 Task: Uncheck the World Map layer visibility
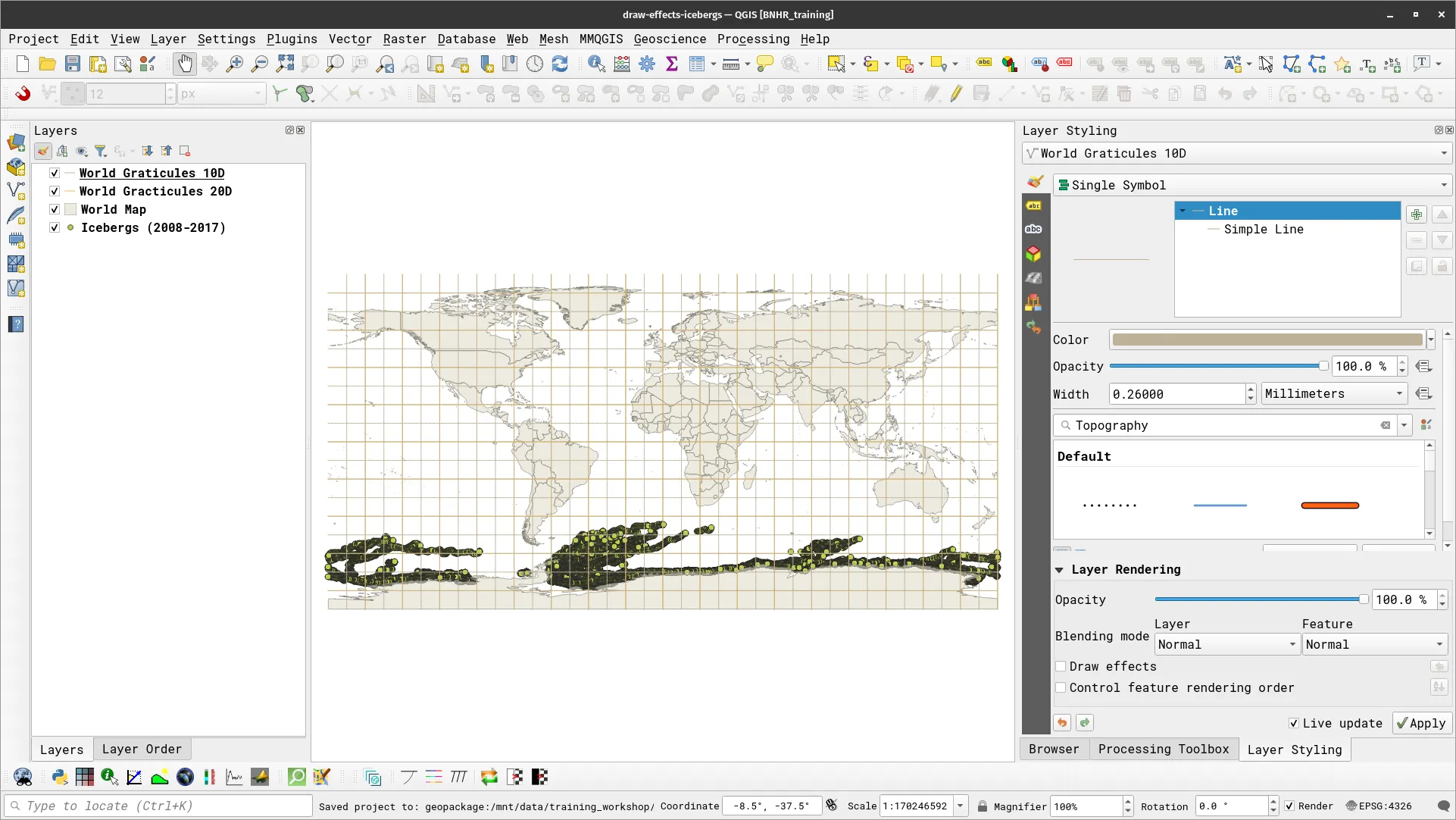(54, 209)
